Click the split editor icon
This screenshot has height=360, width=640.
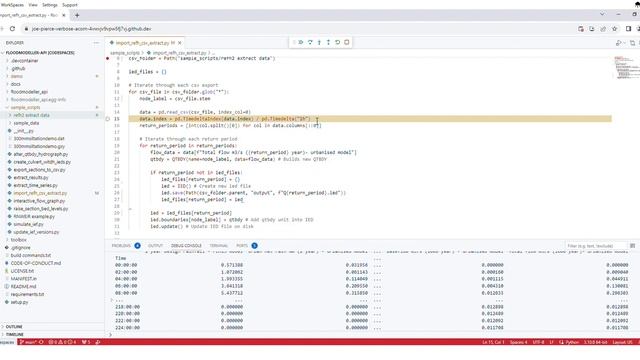(633, 43)
